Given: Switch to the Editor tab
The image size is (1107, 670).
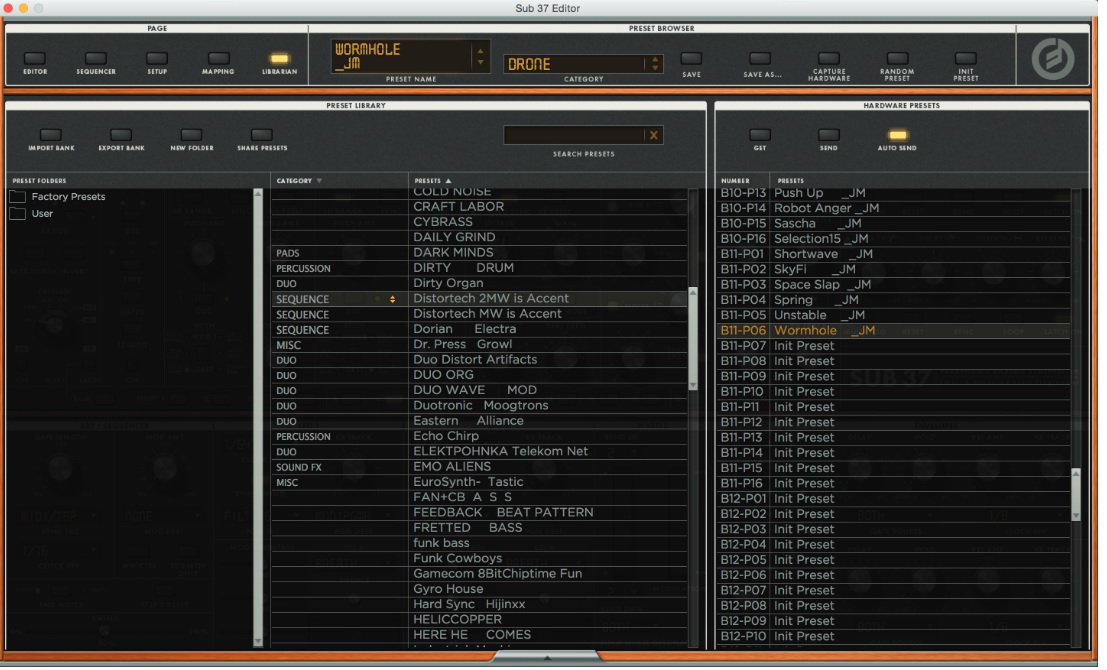Looking at the screenshot, I should click(36, 58).
